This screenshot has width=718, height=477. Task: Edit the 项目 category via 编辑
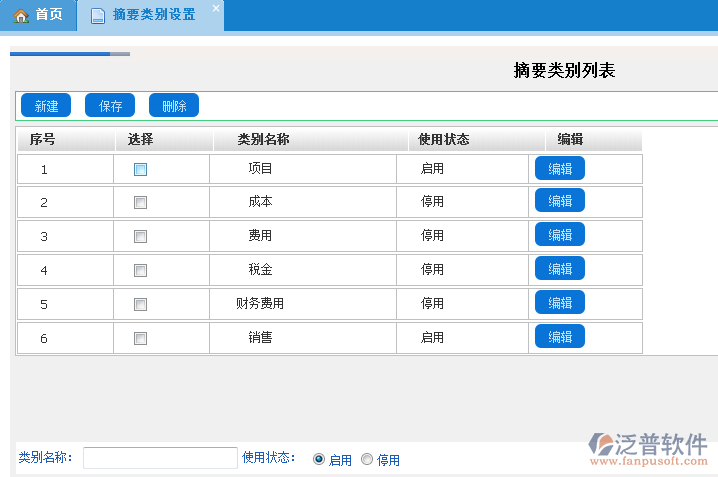pos(560,168)
